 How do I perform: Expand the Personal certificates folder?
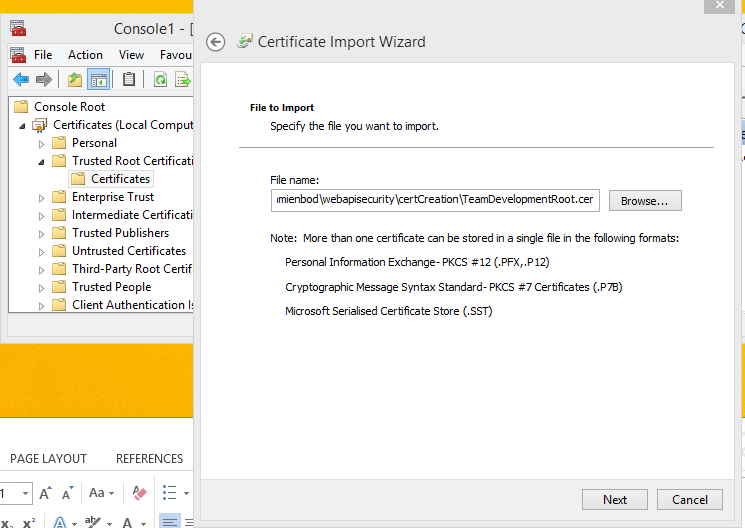(x=42, y=143)
